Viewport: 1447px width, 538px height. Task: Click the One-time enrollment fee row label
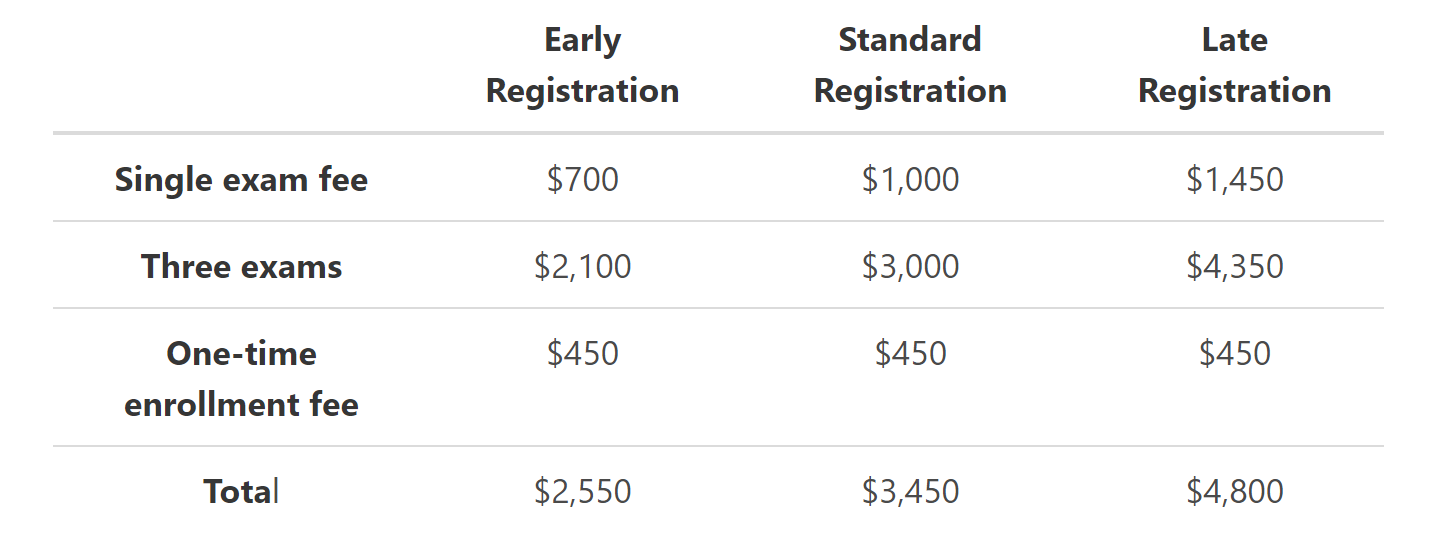click(x=241, y=379)
